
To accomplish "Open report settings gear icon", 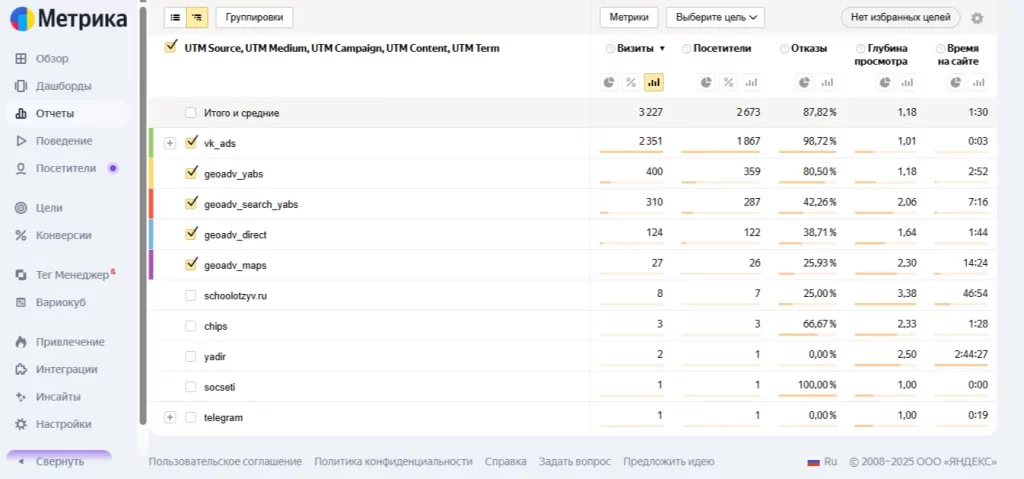I will point(977,17).
